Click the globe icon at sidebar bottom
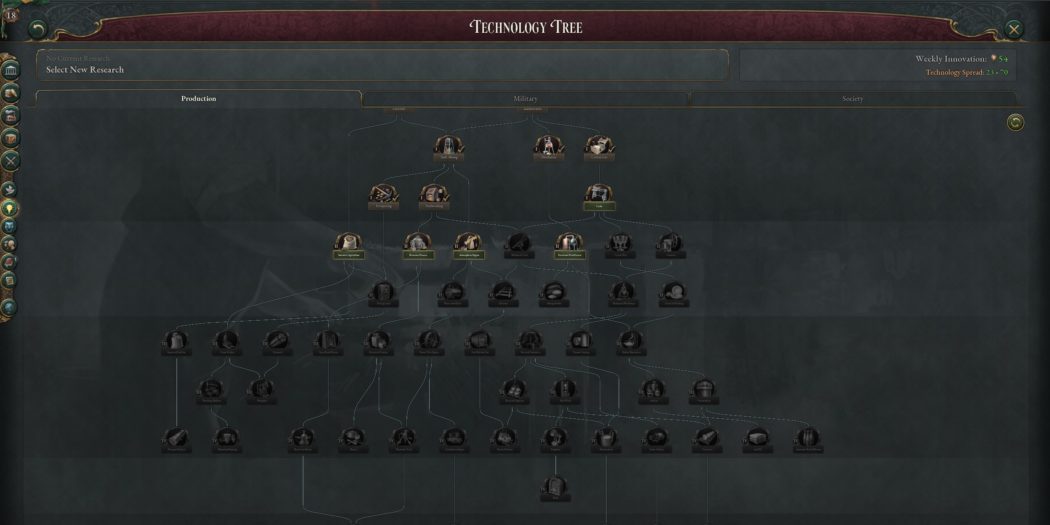Image resolution: width=1050 pixels, height=525 pixels. tap(9, 307)
